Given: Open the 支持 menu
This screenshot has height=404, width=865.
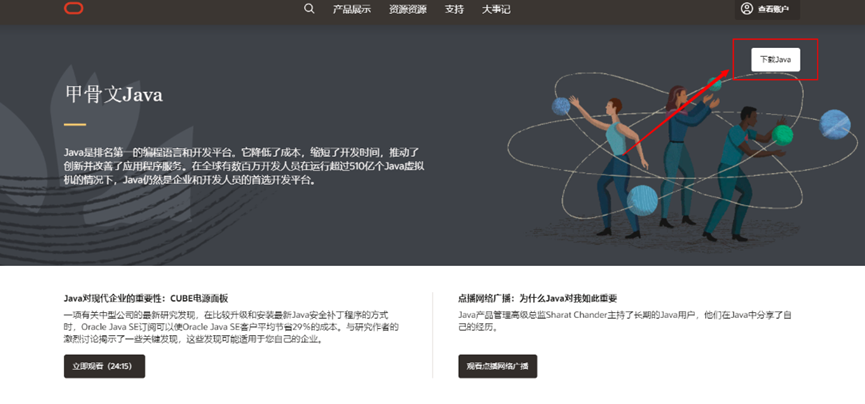Looking at the screenshot, I should click(x=454, y=9).
